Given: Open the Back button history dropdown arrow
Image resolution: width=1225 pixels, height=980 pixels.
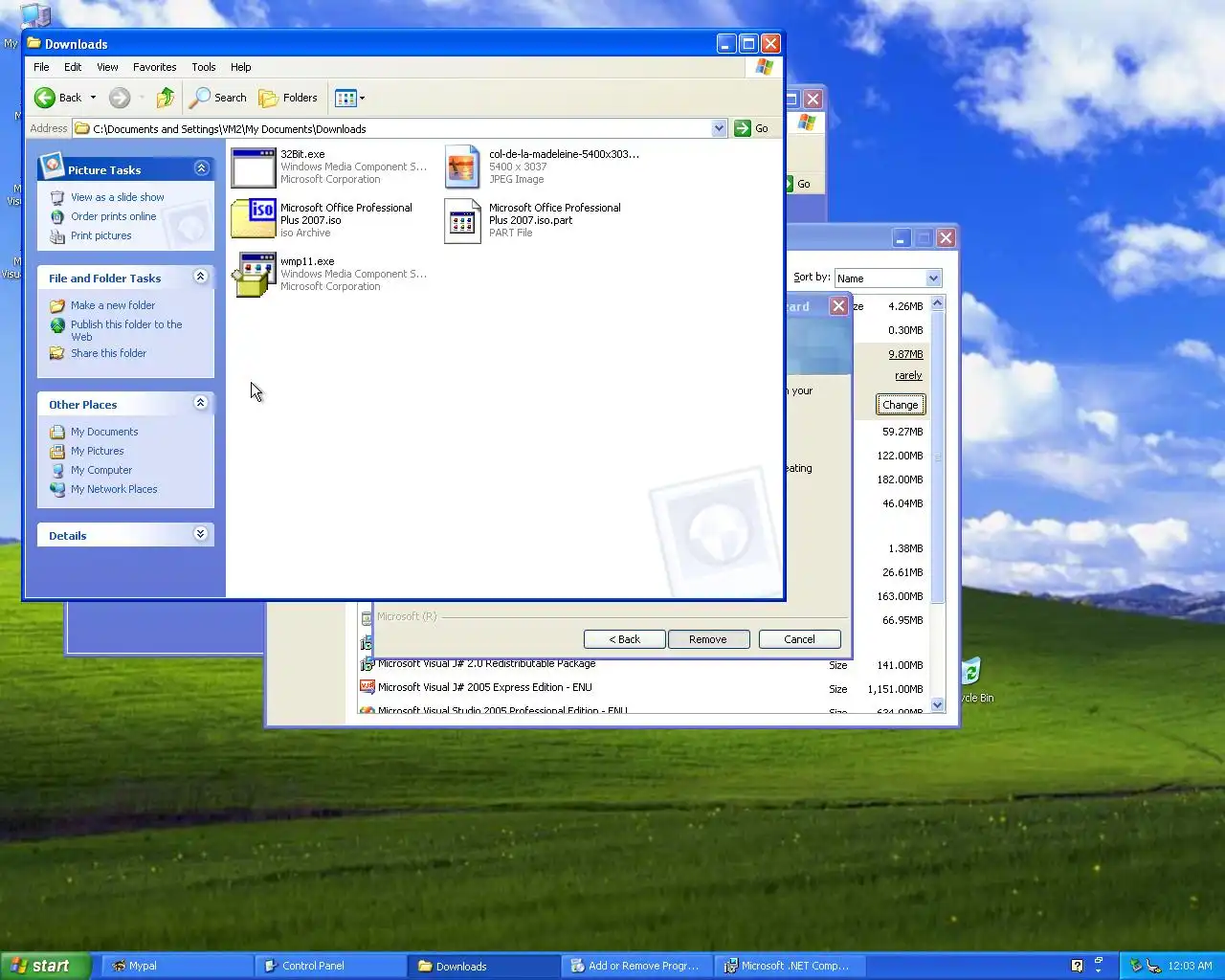Looking at the screenshot, I should pos(93,98).
